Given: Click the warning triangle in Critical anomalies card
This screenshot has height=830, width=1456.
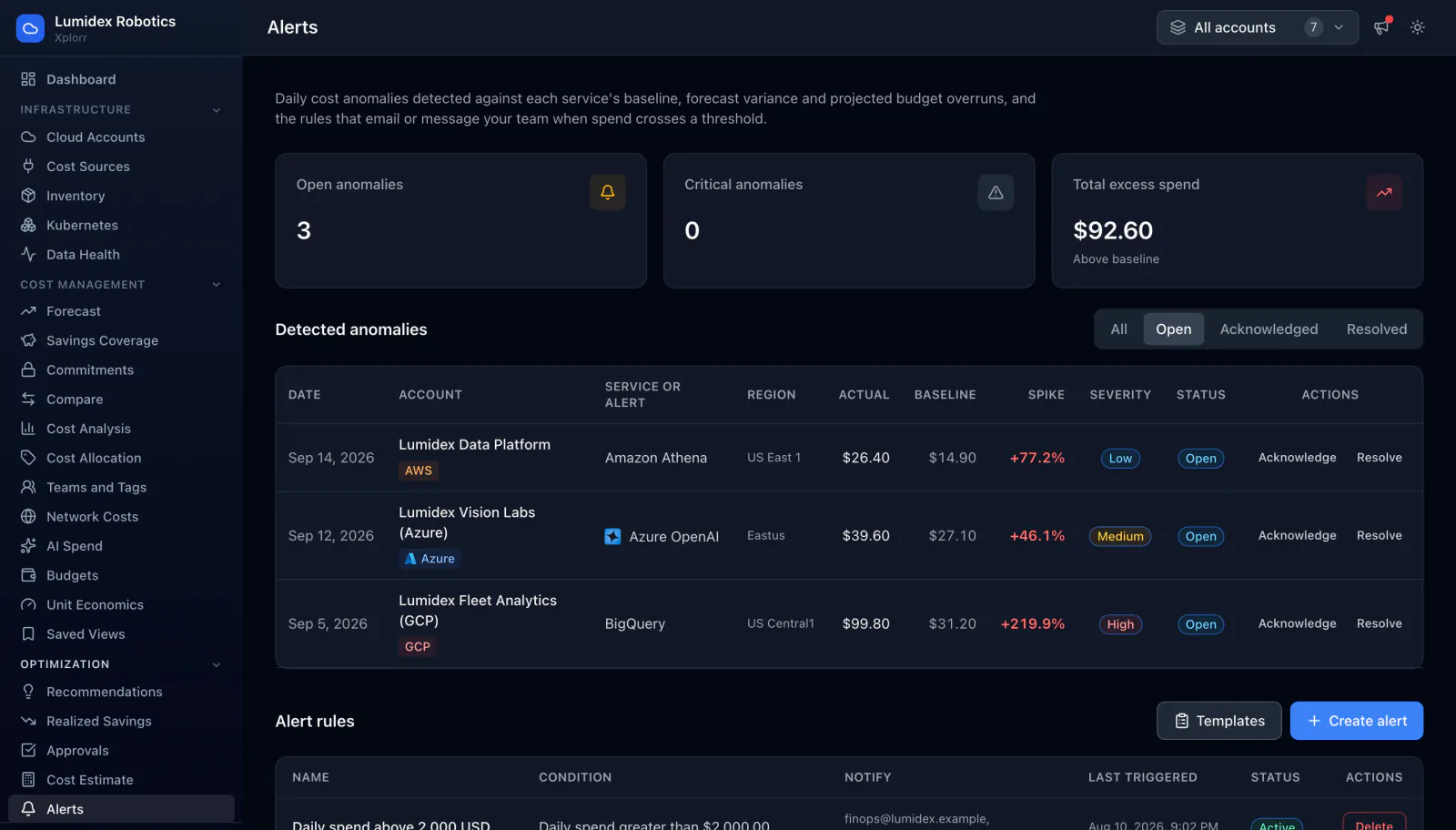Looking at the screenshot, I should 996,192.
